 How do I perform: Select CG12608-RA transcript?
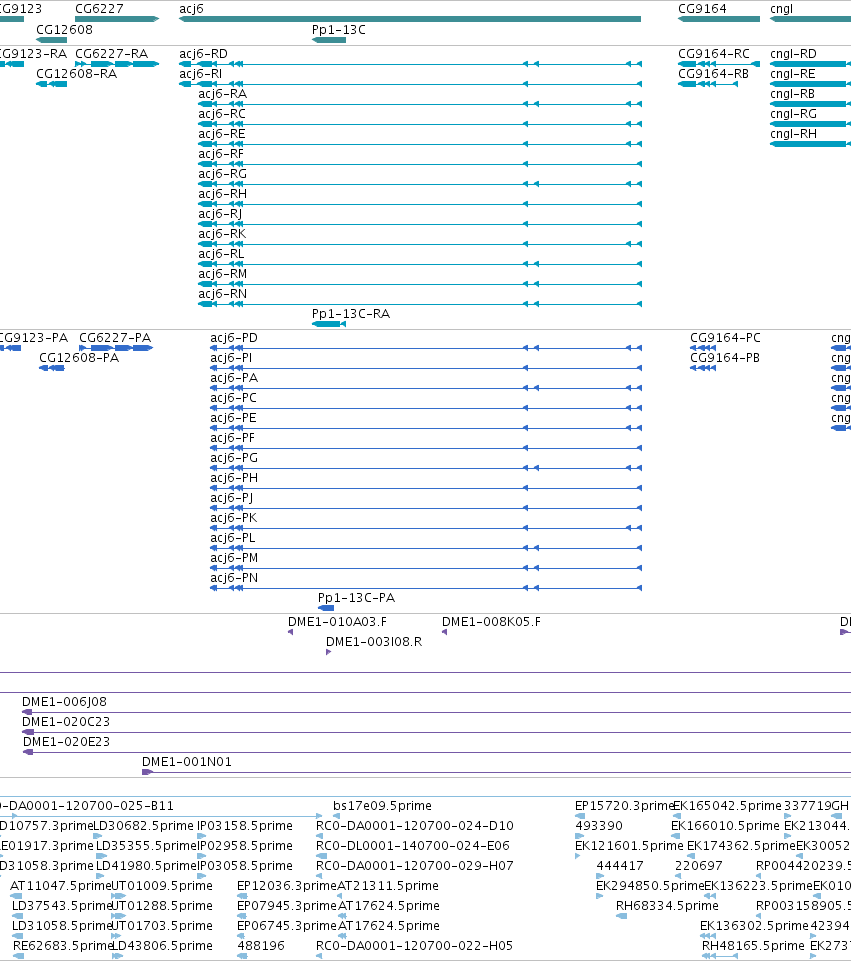(x=77, y=74)
